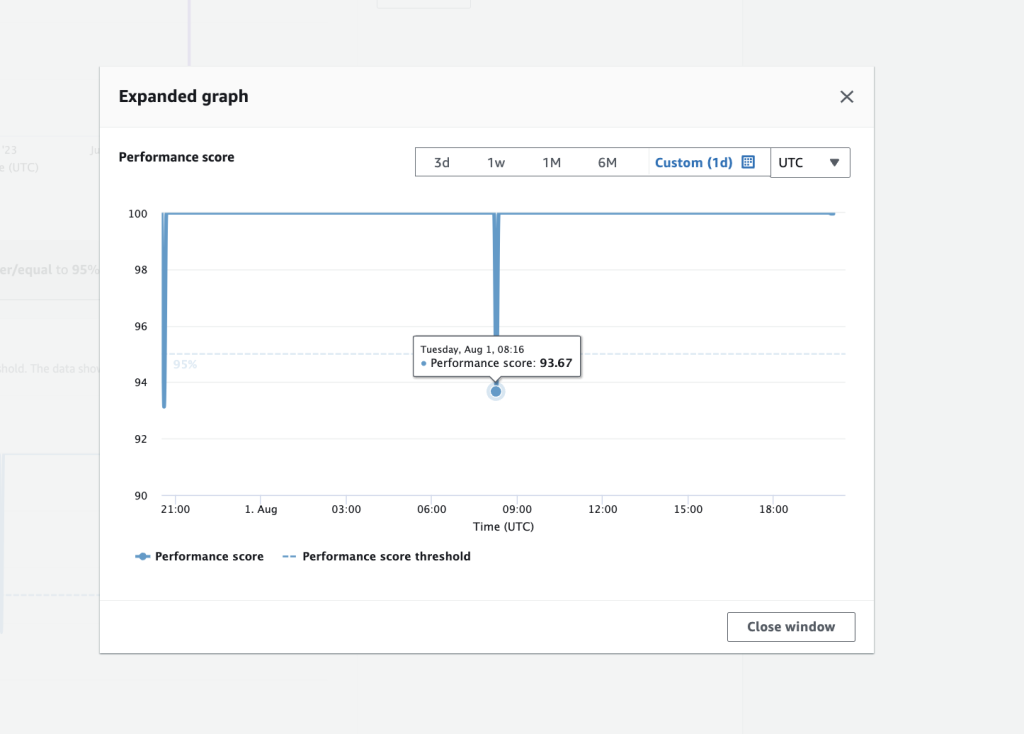The width and height of the screenshot is (1024, 734).
Task: Switch to the 6M time range tab
Action: point(607,161)
